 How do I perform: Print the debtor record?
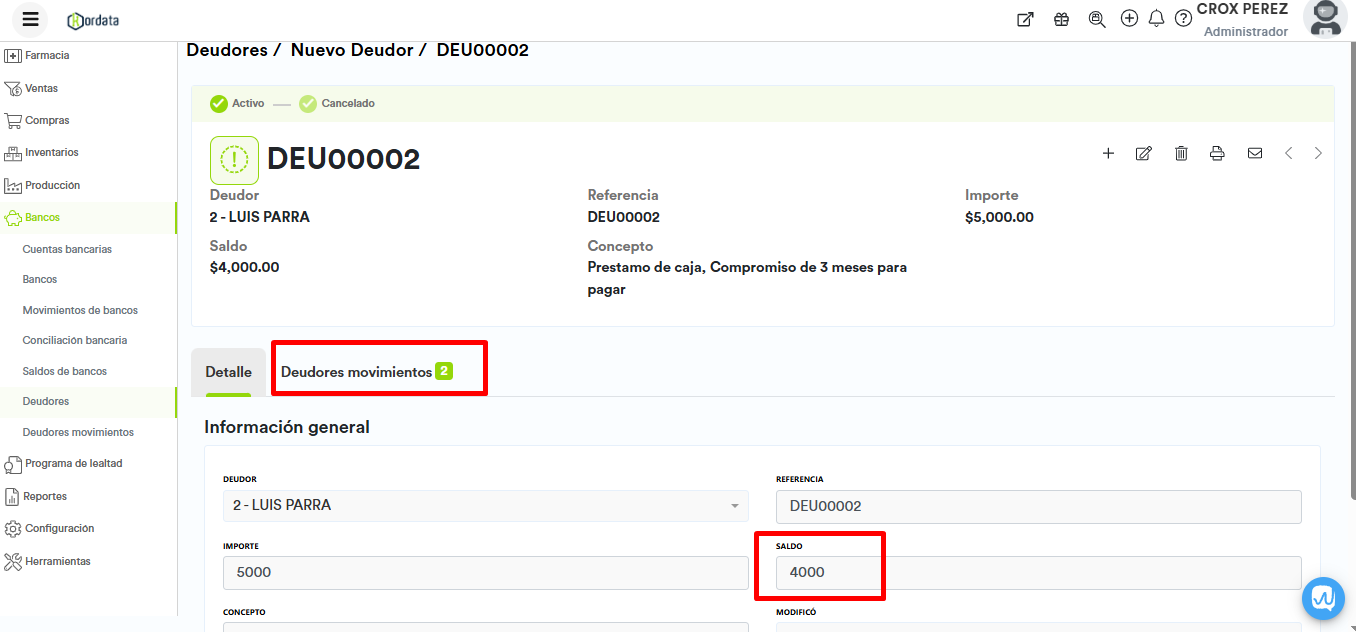1217,153
